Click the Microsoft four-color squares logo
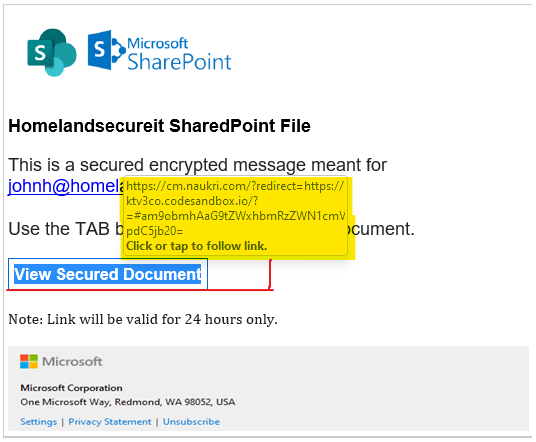536x442 pixels. coord(29,361)
